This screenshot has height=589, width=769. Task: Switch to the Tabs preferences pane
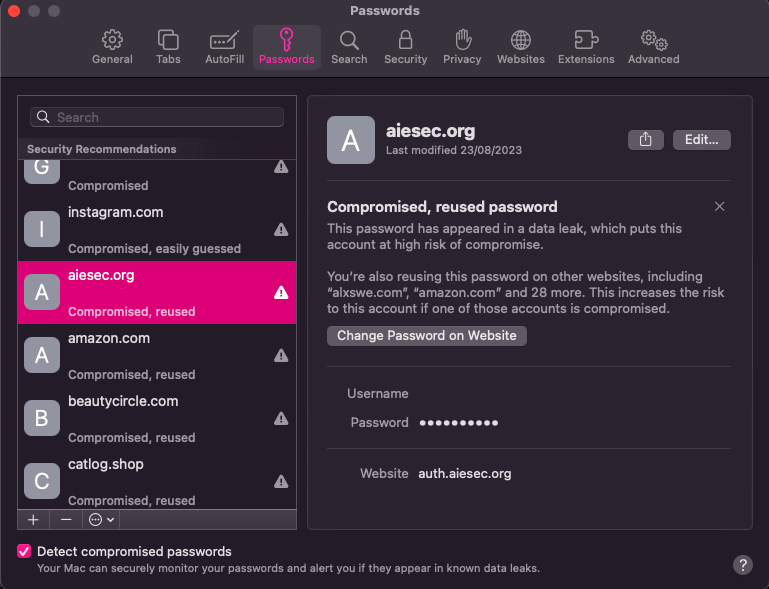tap(168, 47)
